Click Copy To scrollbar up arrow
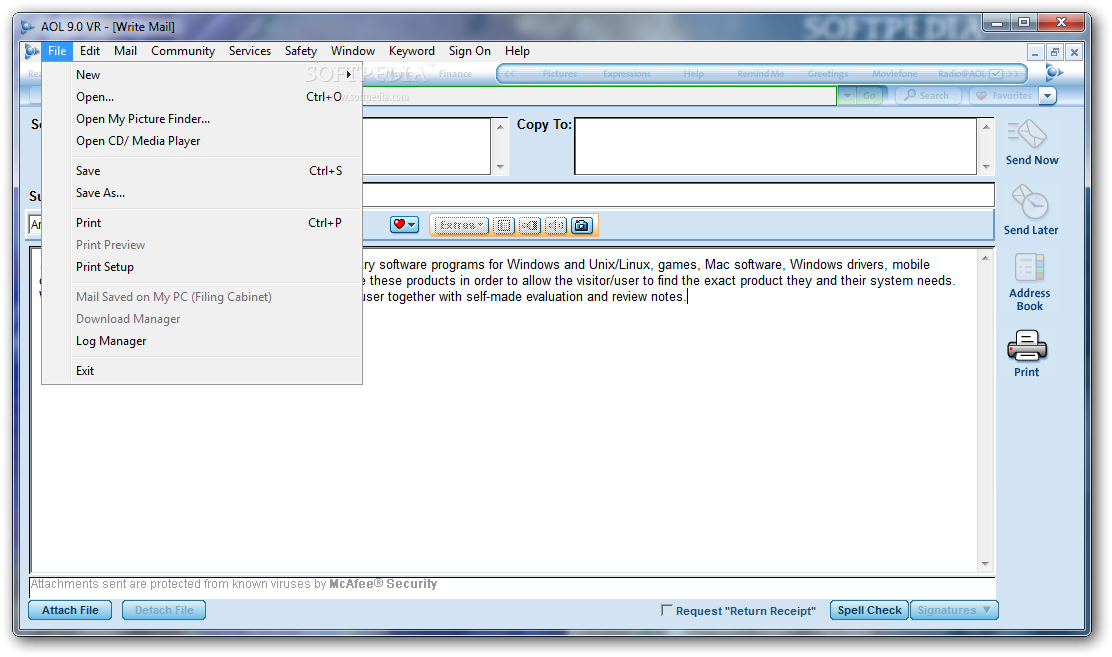 click(x=986, y=126)
